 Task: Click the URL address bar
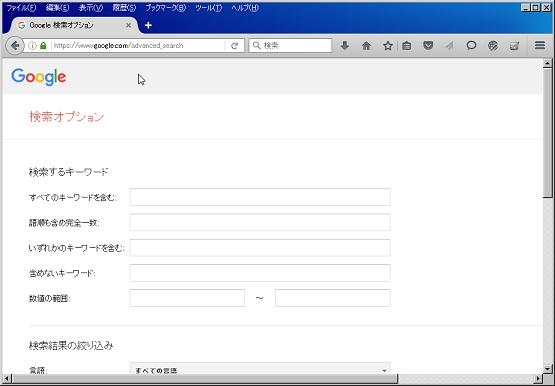(138, 46)
